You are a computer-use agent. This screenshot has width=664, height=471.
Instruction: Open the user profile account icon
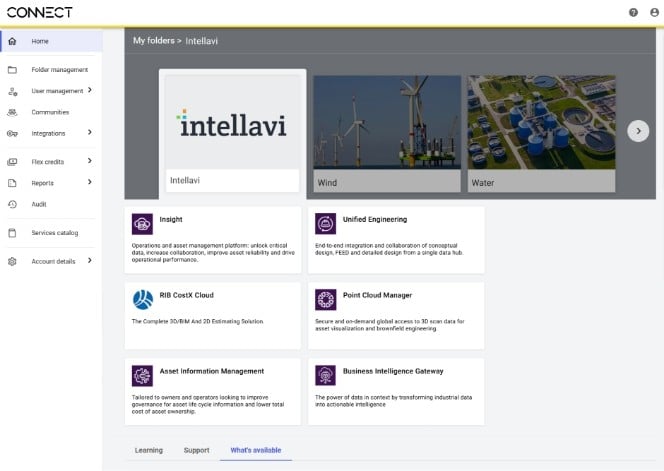coord(654,12)
